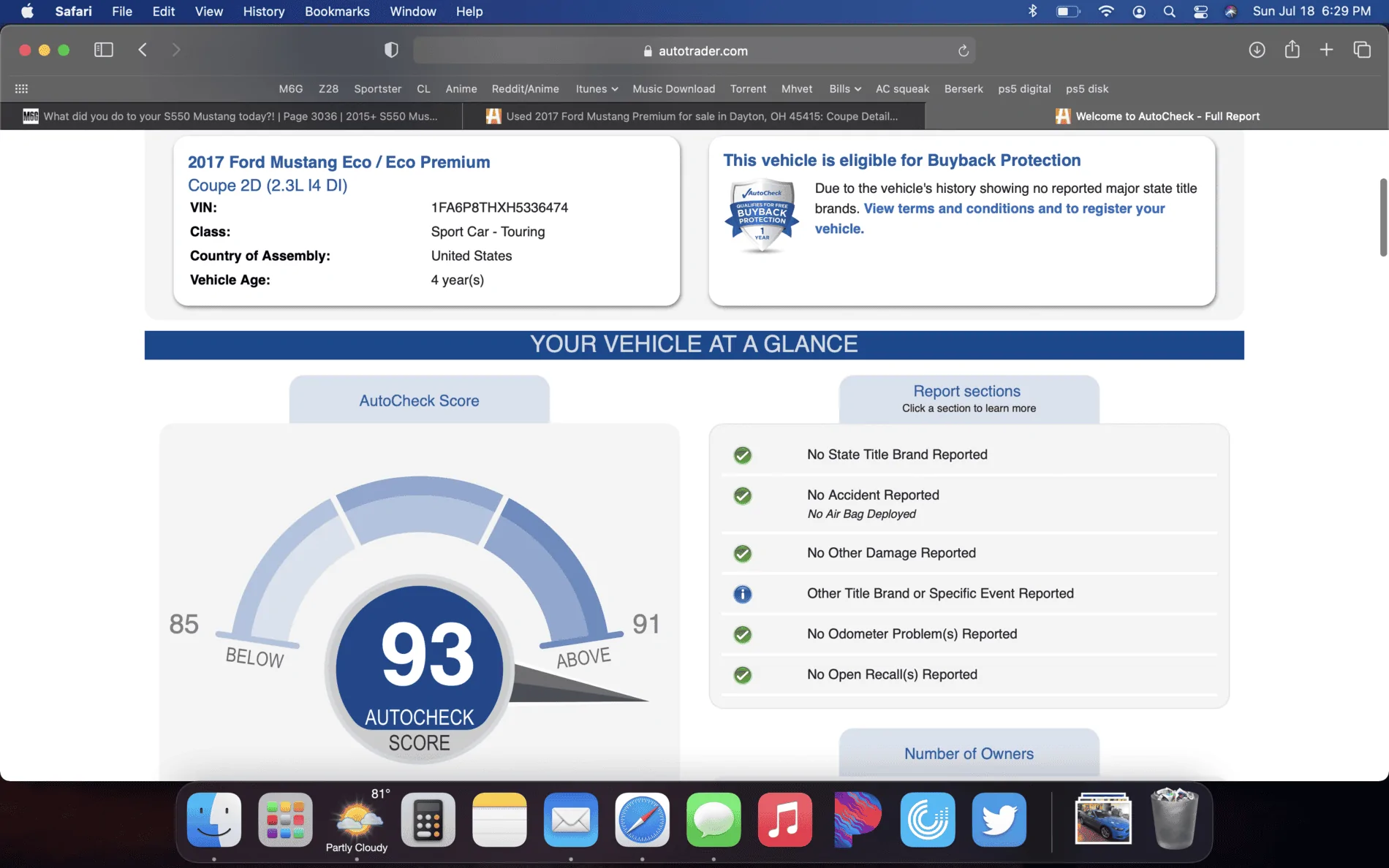Open the car photo stack in the Dock
1389x868 pixels.
1103,818
